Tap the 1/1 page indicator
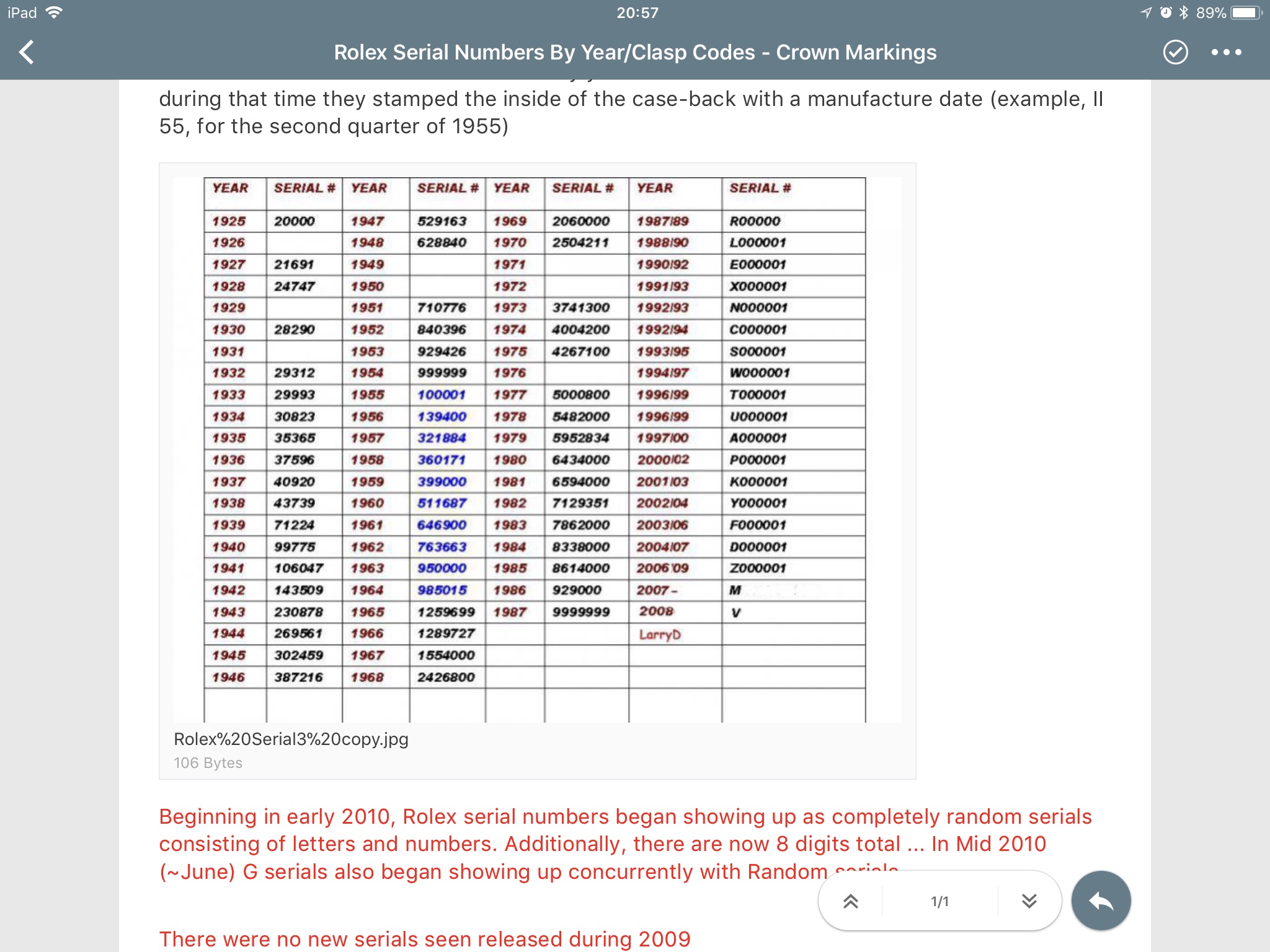The image size is (1270, 952). pos(939,901)
